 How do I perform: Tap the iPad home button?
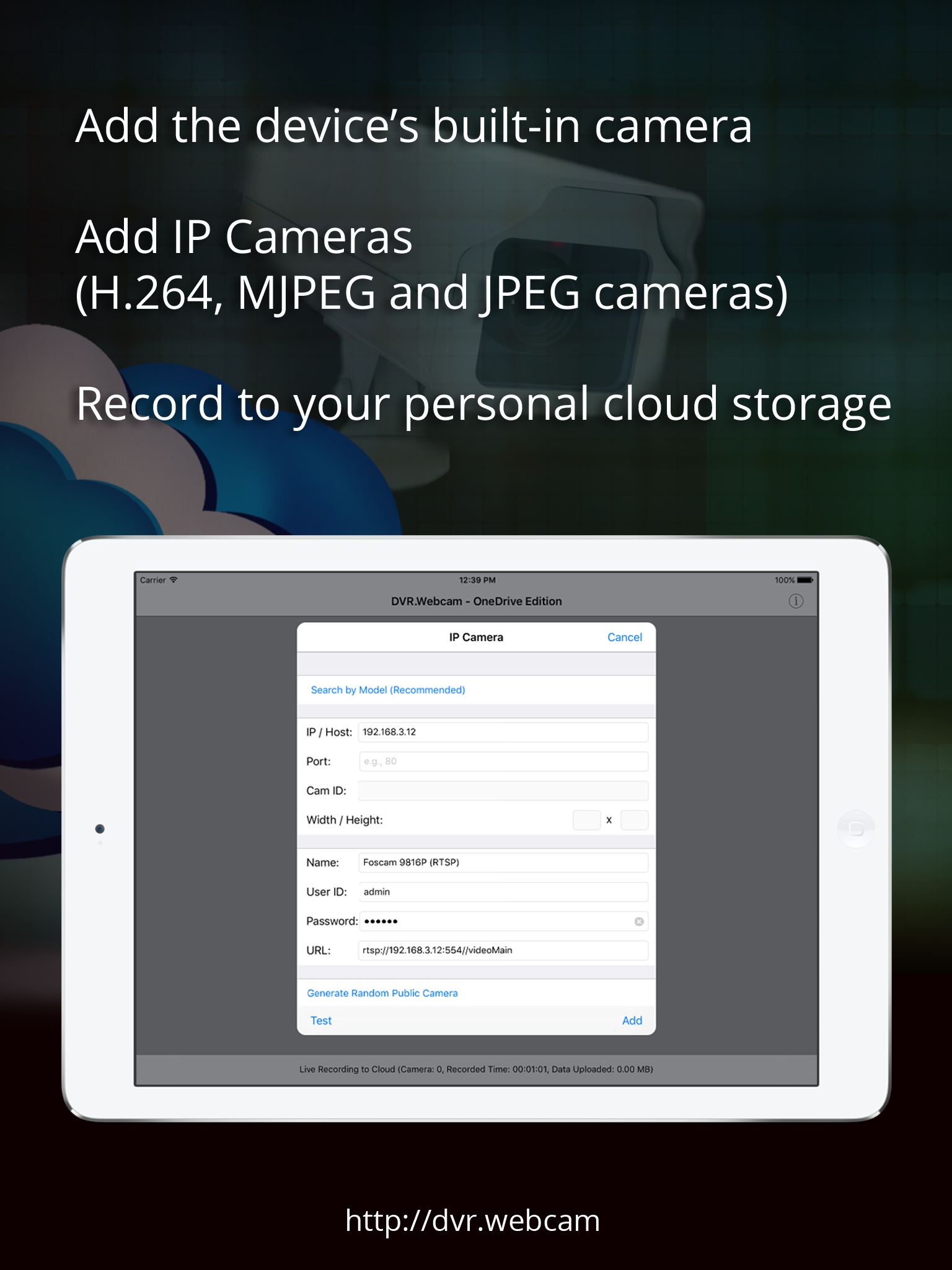pos(856,828)
